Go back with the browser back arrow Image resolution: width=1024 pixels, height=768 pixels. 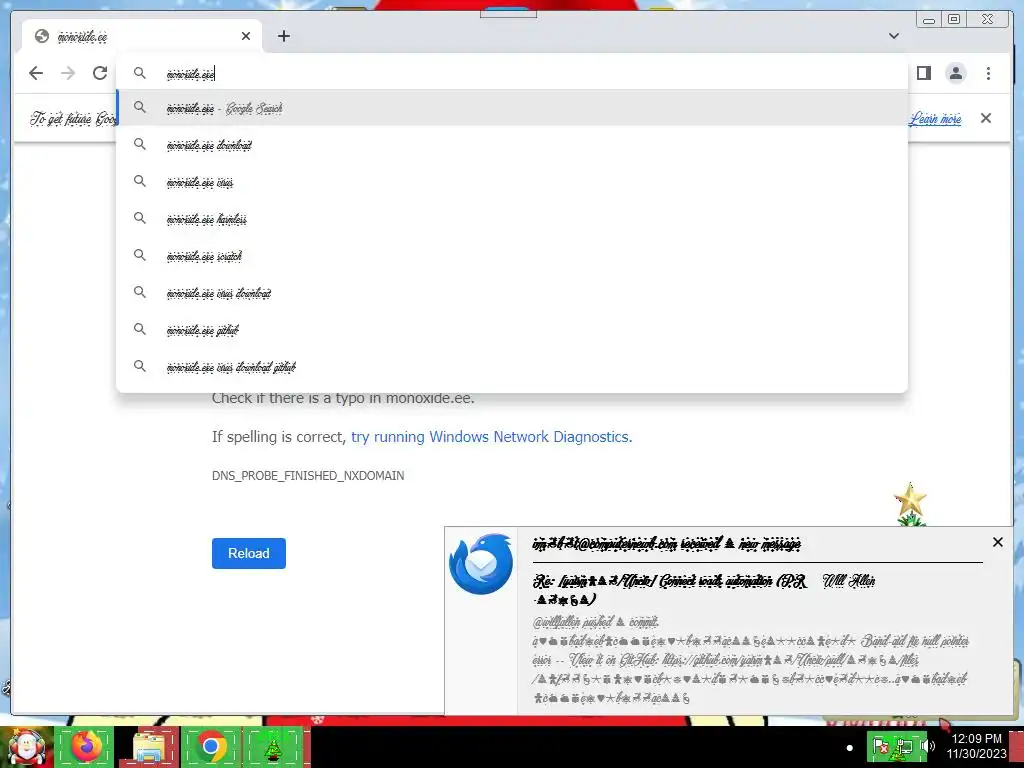click(x=36, y=73)
